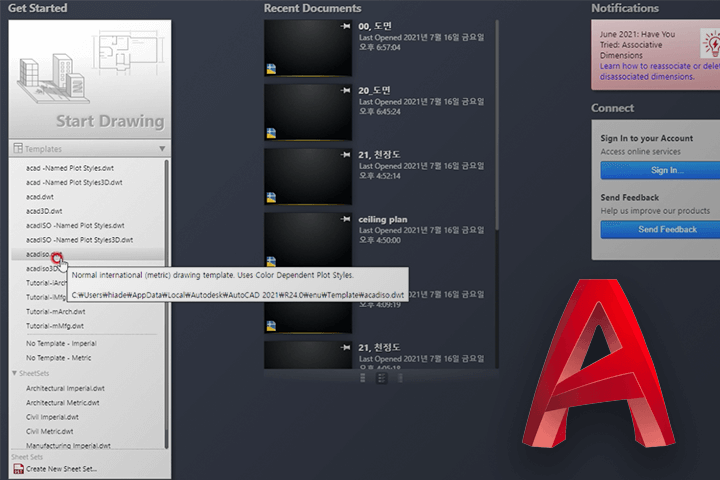This screenshot has height=480, width=720.
Task: Collapse the SheetSets group triangle
Action: [14, 373]
